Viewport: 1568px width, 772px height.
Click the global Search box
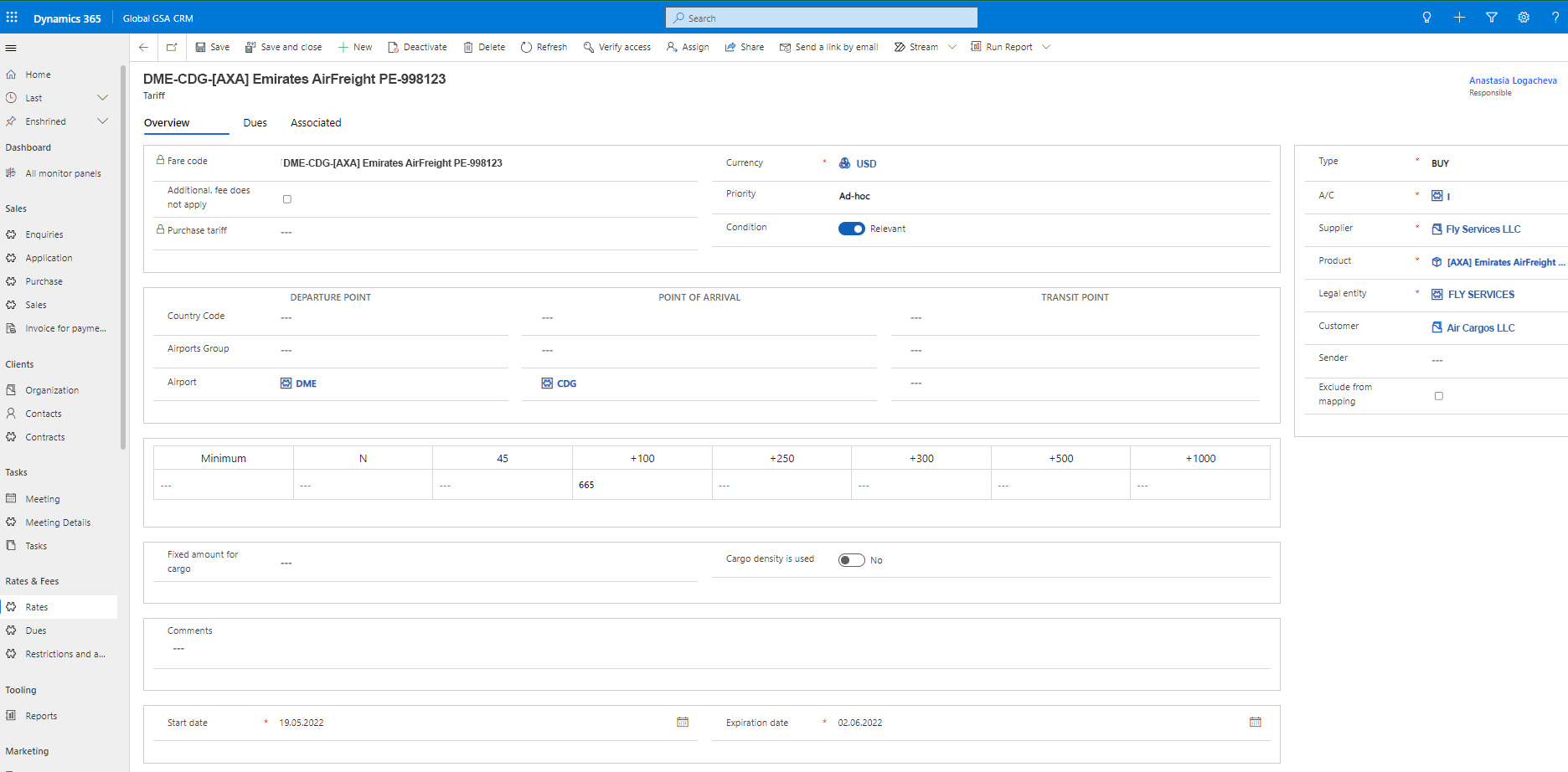(821, 18)
